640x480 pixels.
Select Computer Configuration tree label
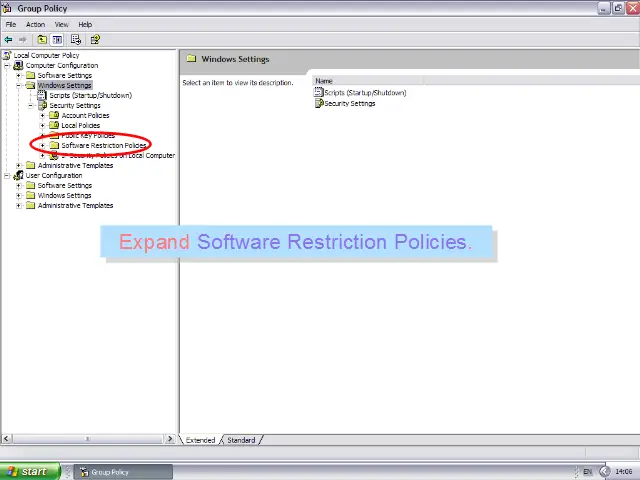[62, 65]
